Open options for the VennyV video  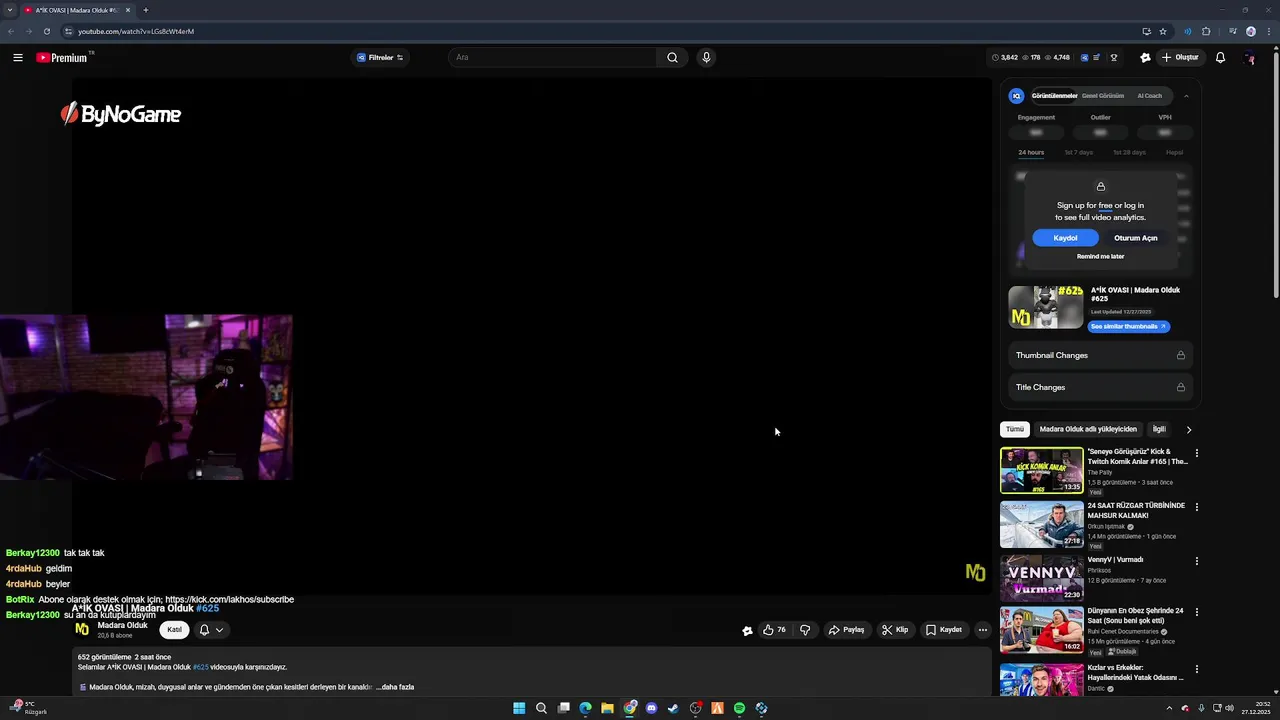click(x=1196, y=561)
